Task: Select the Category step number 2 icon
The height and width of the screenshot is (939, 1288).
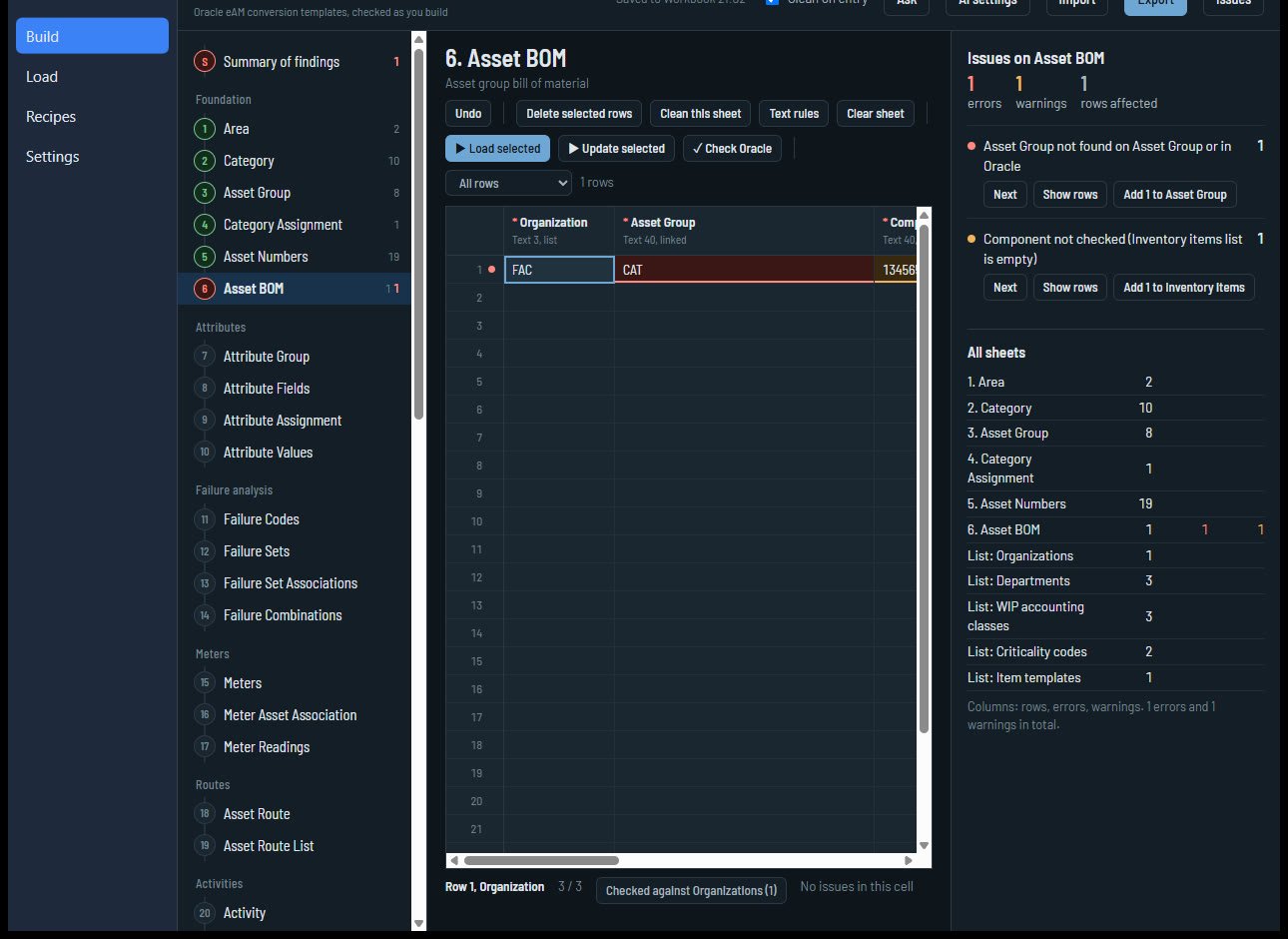Action: (205, 161)
